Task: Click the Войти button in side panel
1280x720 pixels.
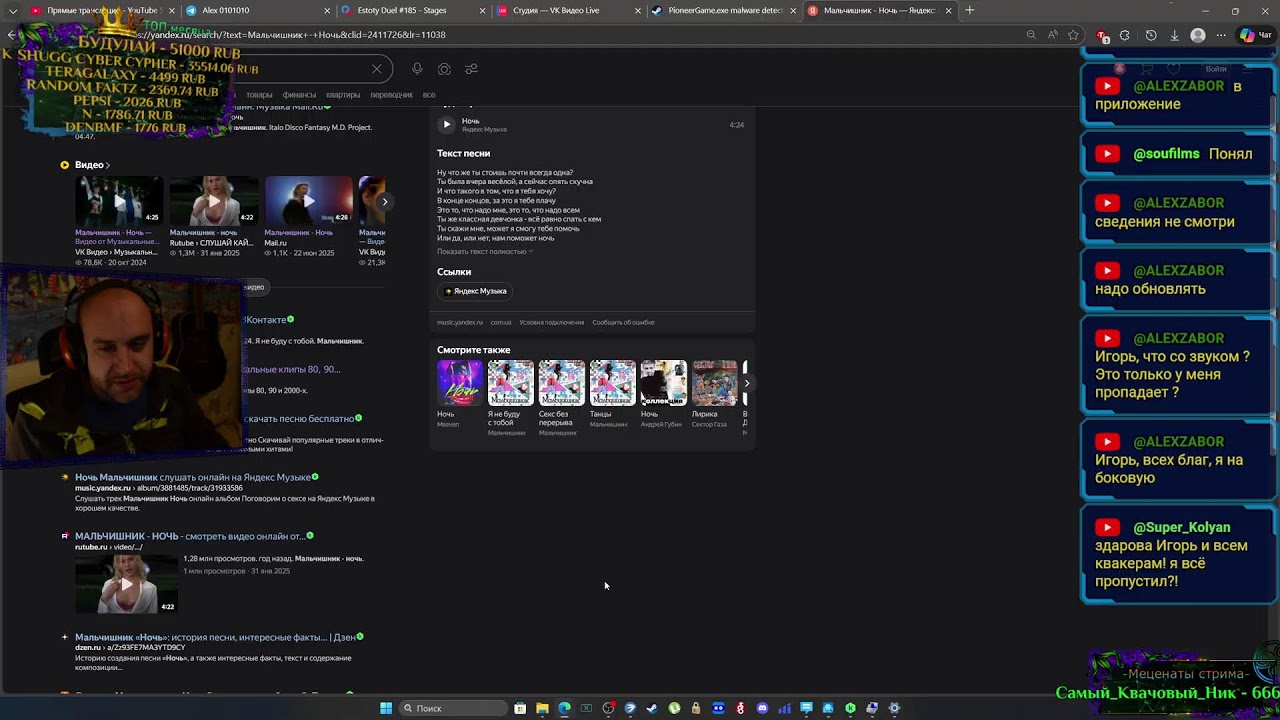Action: coord(1216,69)
